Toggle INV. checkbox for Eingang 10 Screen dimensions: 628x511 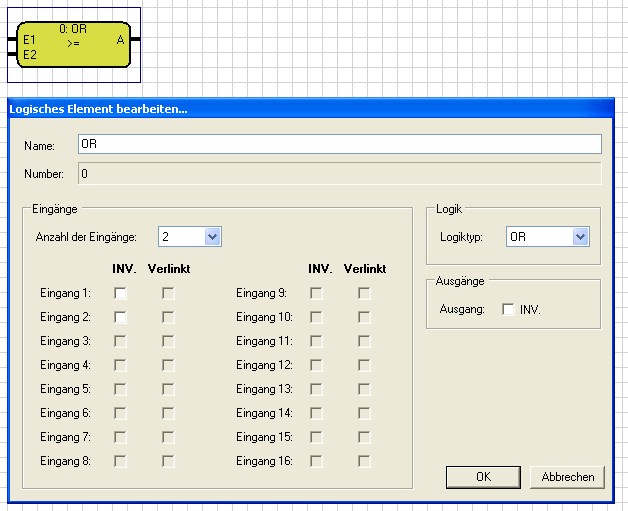click(x=316, y=317)
